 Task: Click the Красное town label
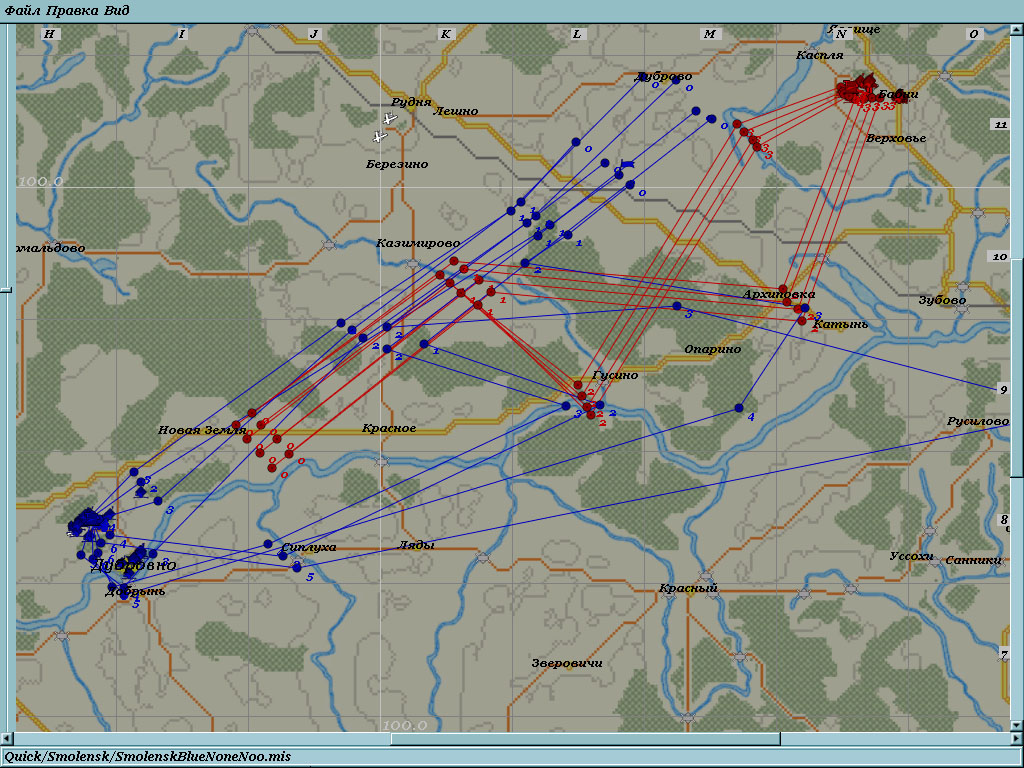[x=389, y=428]
